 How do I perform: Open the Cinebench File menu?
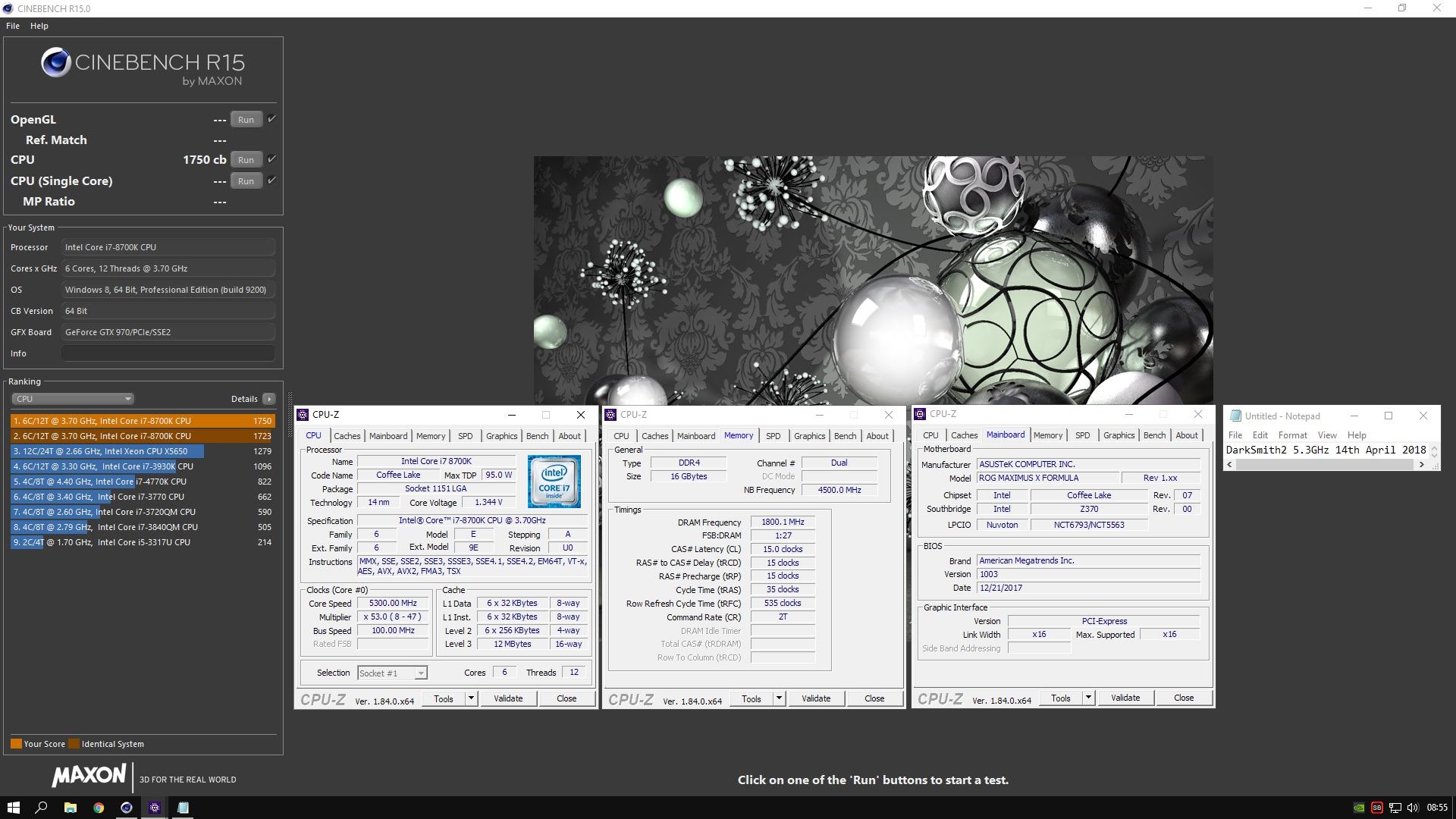(x=13, y=26)
